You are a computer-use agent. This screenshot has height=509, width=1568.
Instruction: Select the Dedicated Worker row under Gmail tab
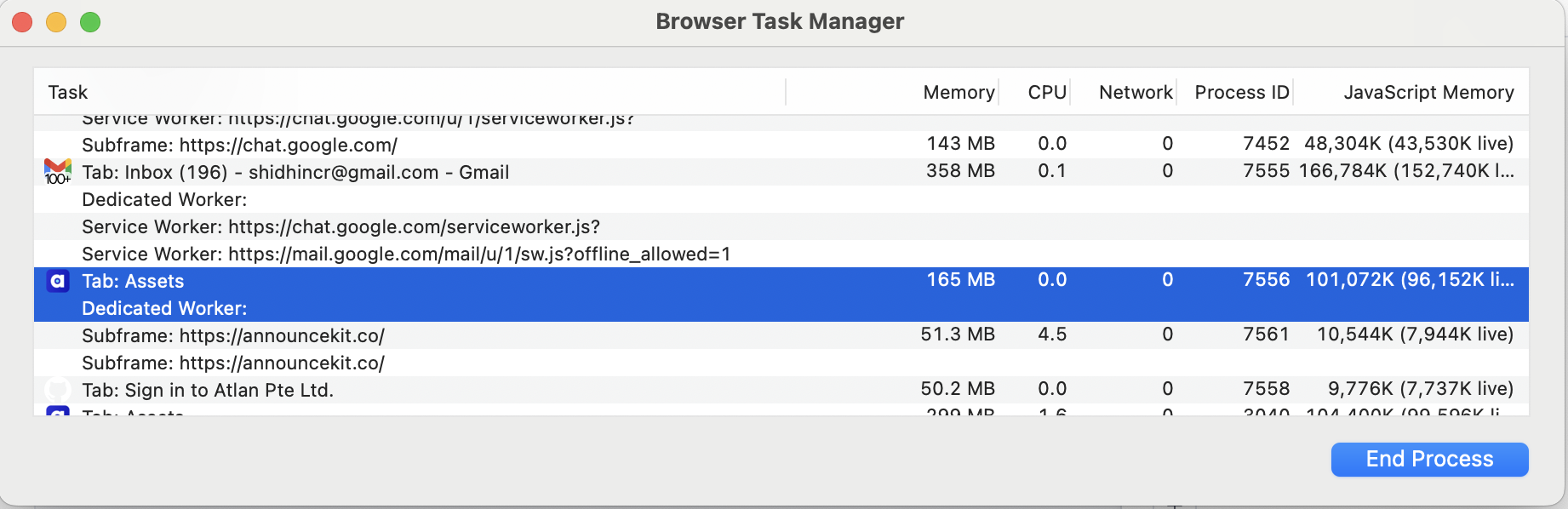(x=781, y=199)
